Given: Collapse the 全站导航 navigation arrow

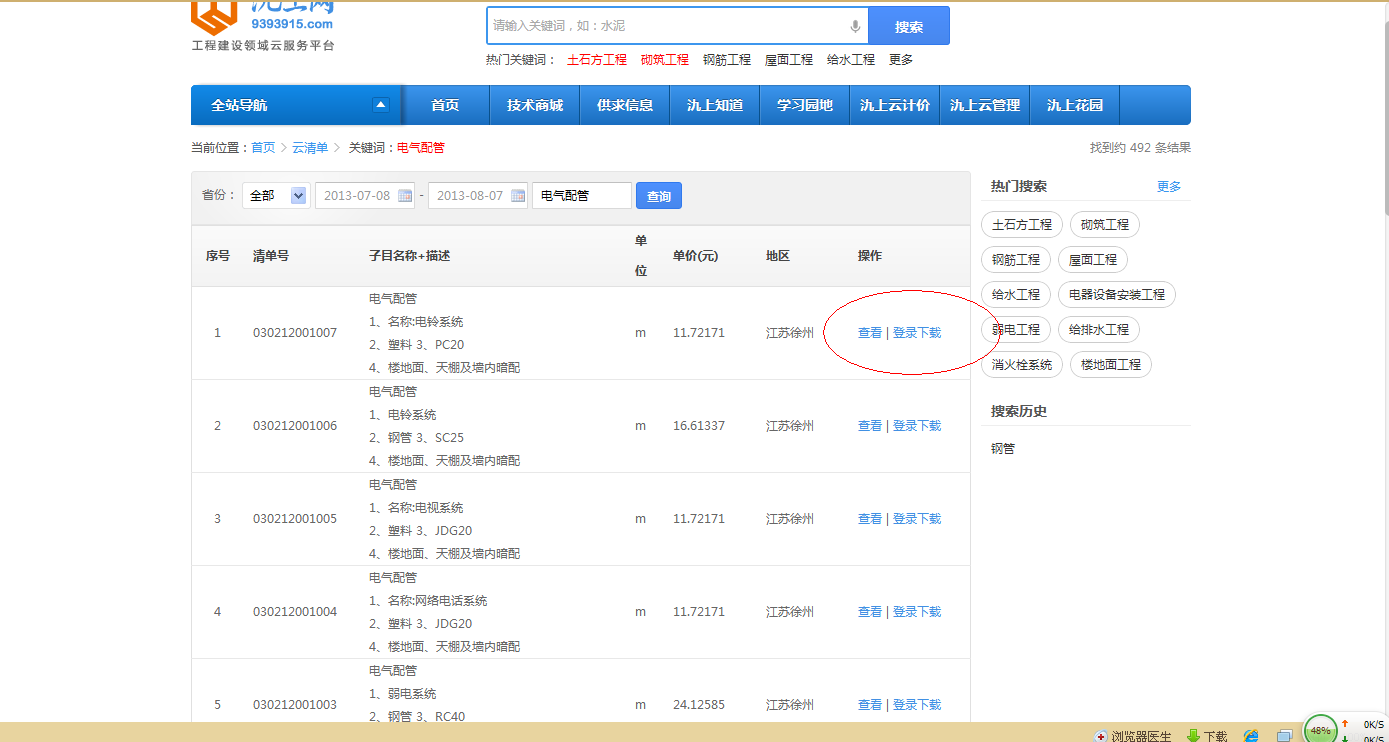Looking at the screenshot, I should [x=380, y=105].
